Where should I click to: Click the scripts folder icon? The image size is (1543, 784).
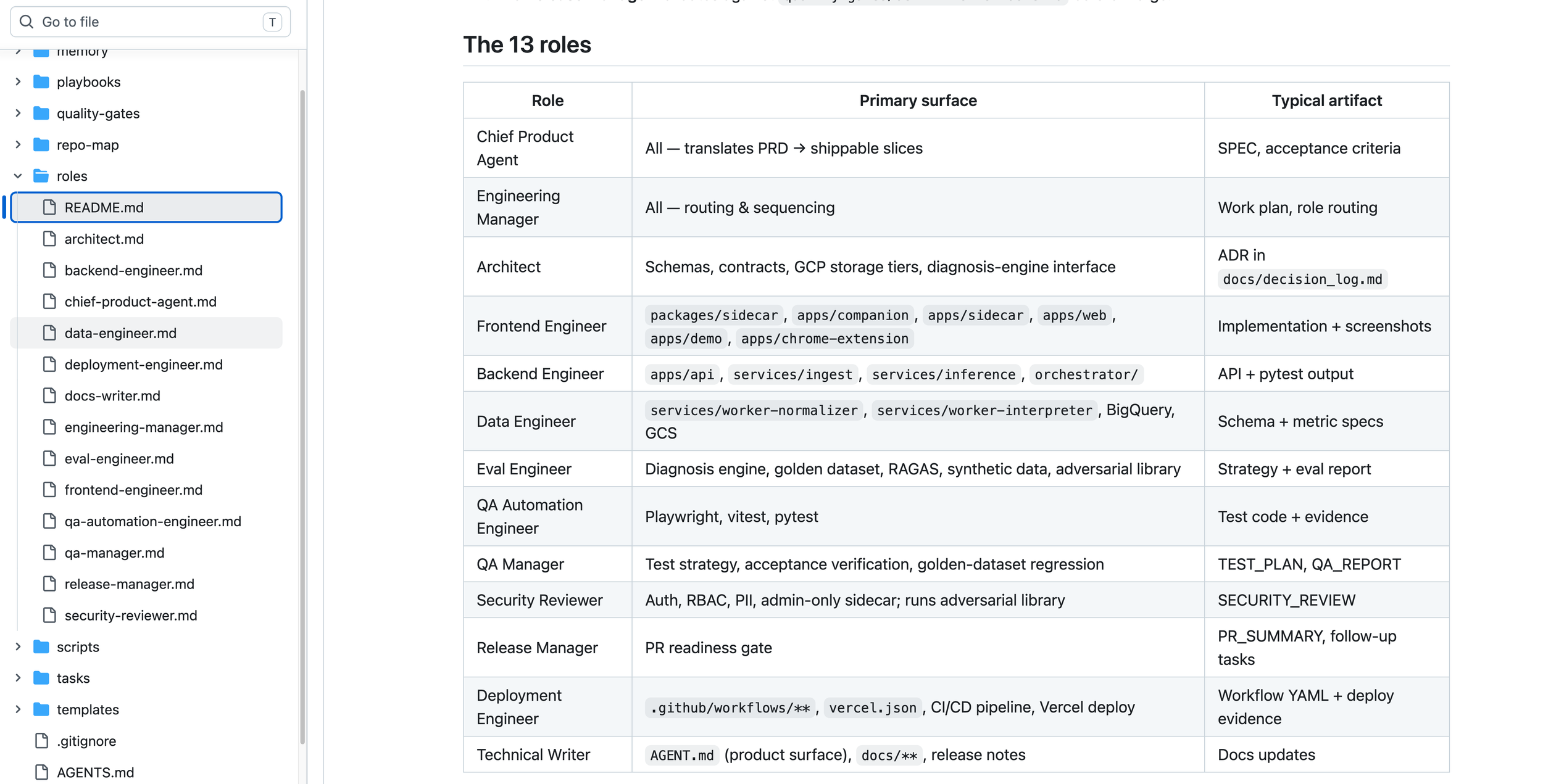(41, 646)
